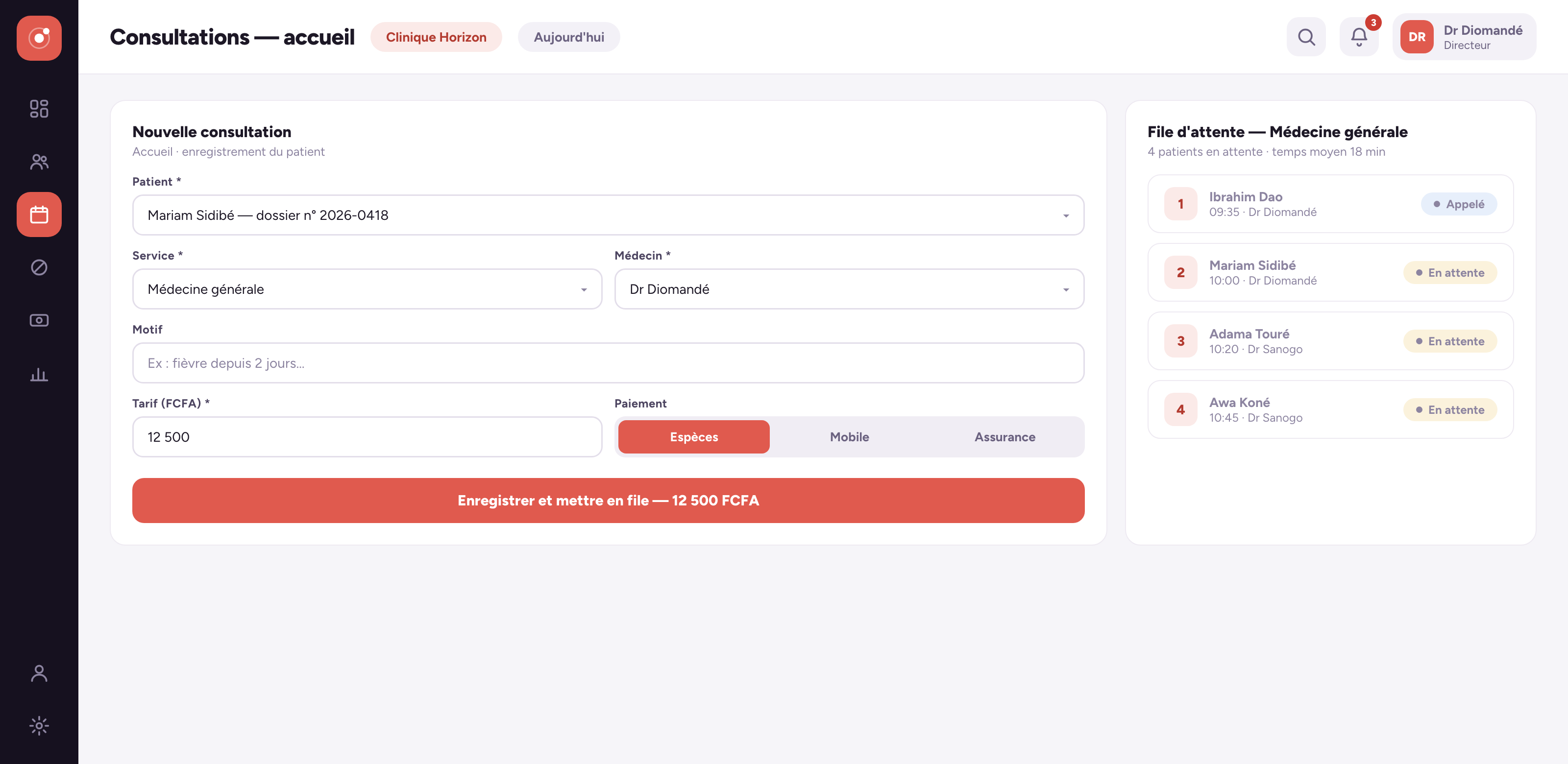Open the settings gear icon in sidebar

39,726
